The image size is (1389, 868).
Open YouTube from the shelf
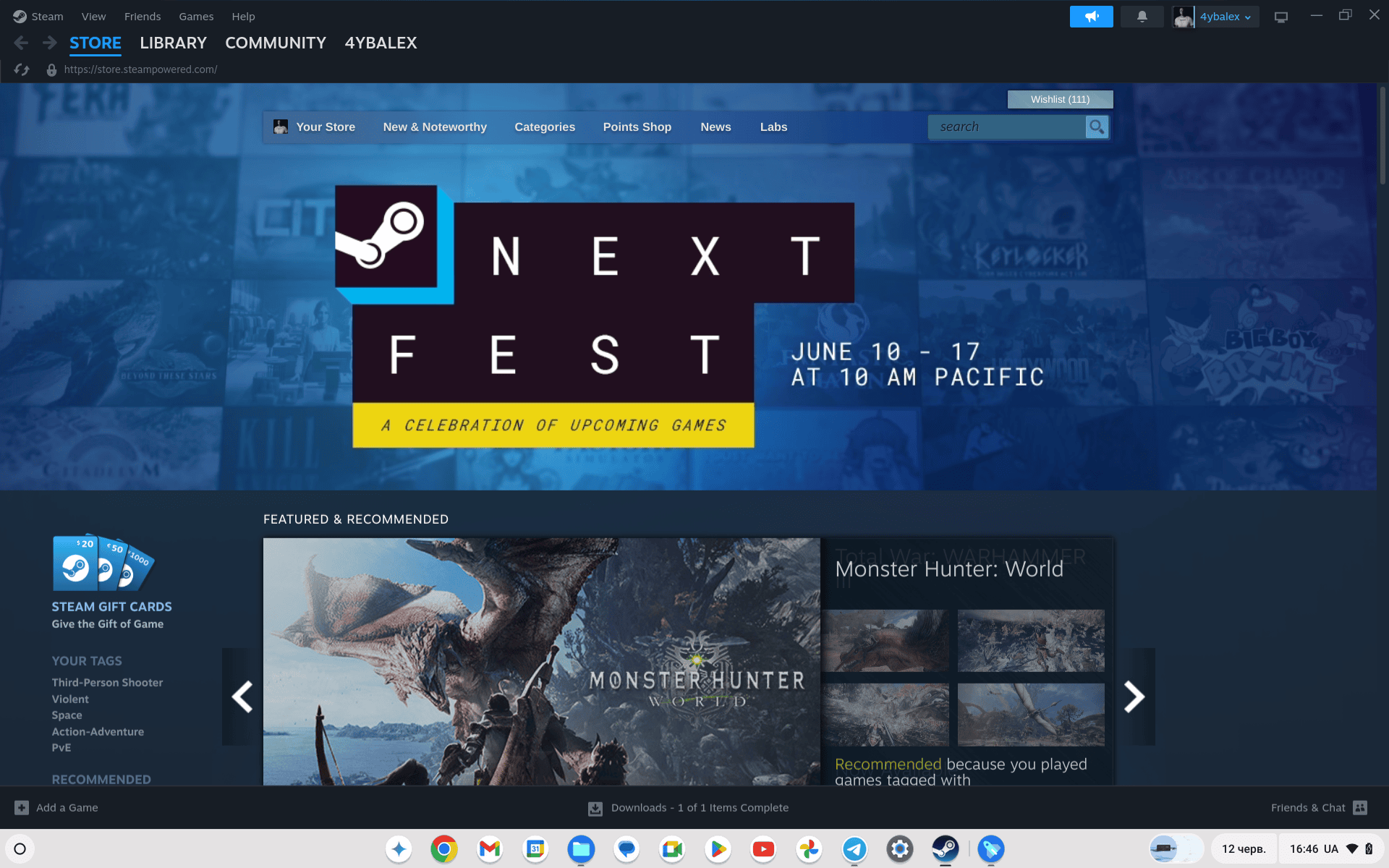click(763, 848)
